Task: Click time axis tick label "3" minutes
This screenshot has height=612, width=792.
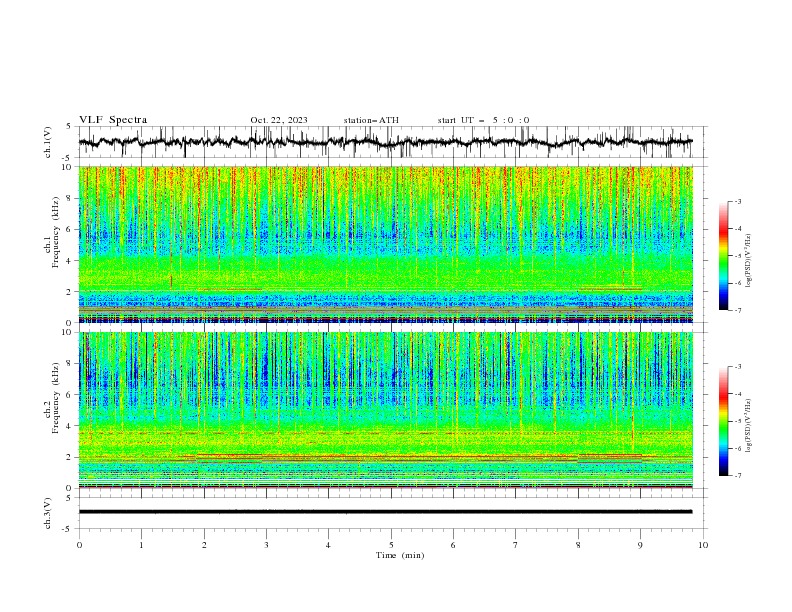Action: coord(266,545)
